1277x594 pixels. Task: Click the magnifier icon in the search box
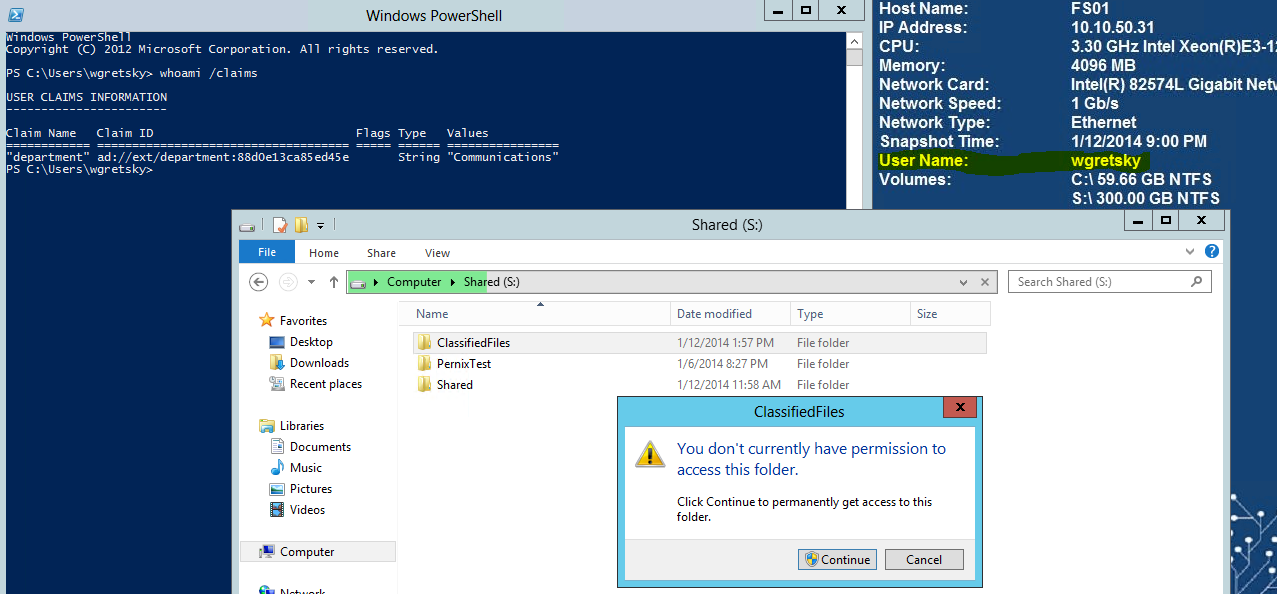(1196, 282)
